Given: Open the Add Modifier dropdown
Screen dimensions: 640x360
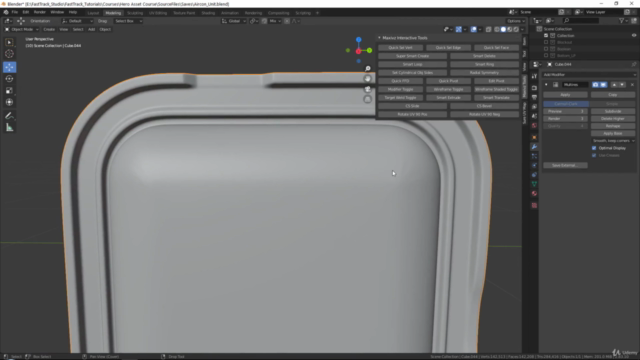Looking at the screenshot, I should (589, 75).
